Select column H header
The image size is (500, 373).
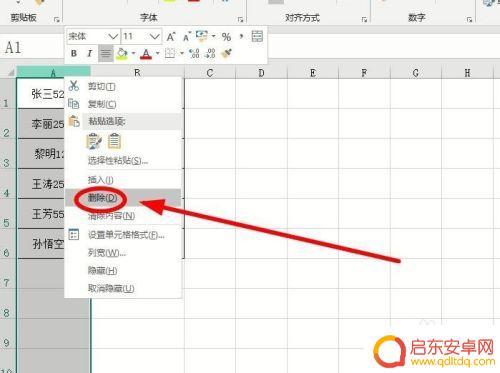pos(467,72)
